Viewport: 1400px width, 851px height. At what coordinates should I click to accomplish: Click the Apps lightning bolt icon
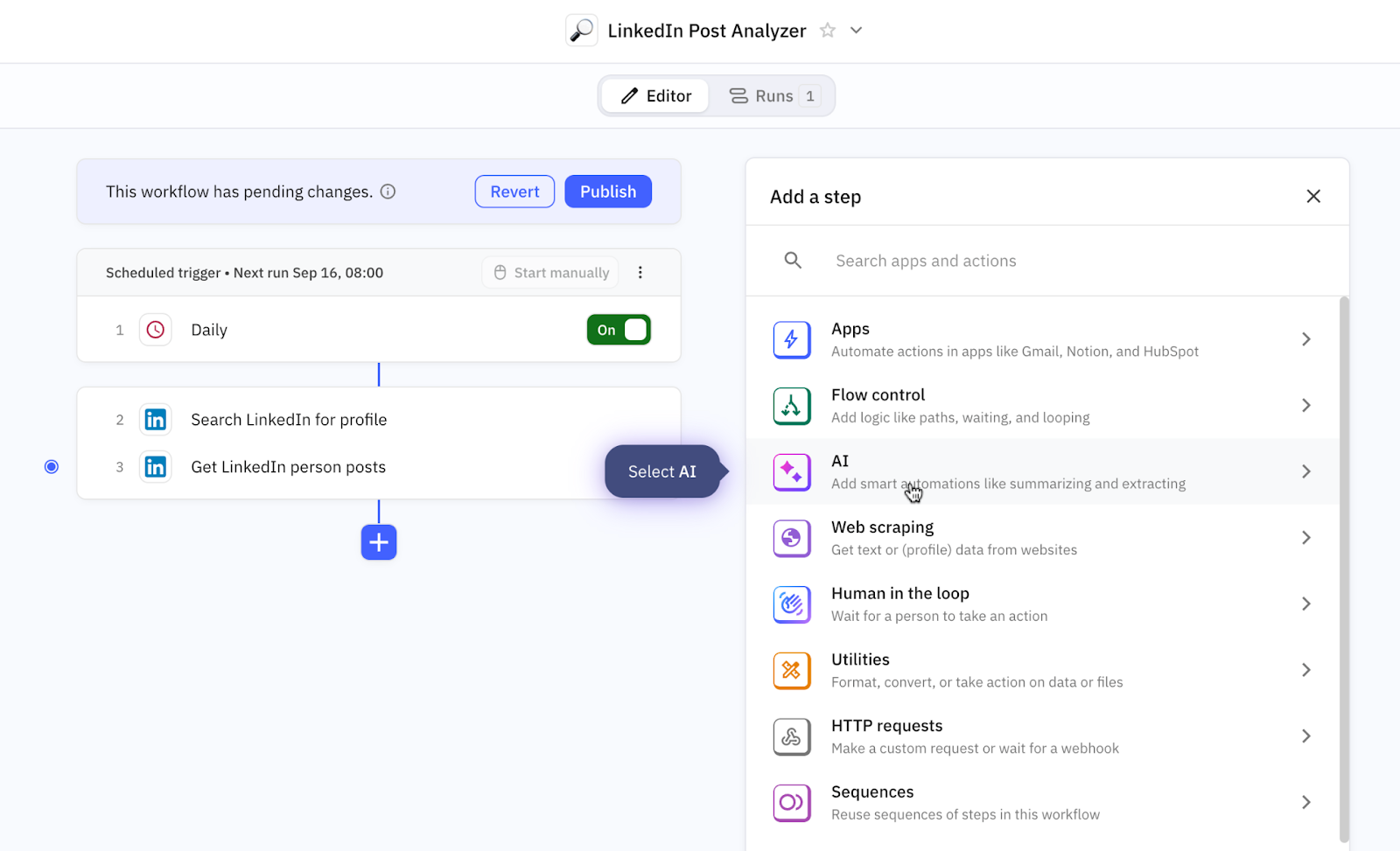pyautogui.click(x=791, y=339)
